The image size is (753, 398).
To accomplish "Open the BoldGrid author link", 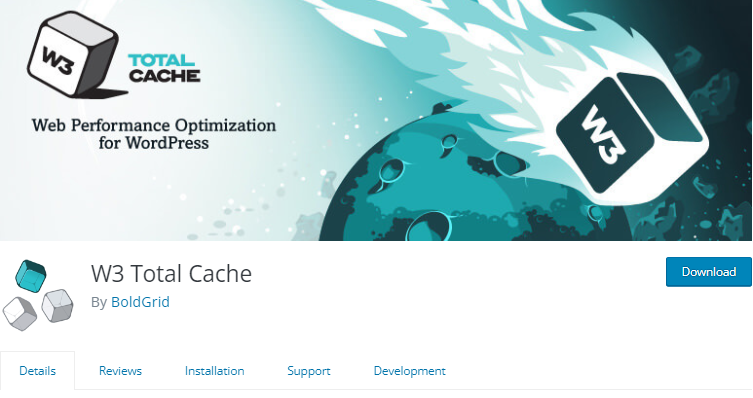I will [x=140, y=302].
